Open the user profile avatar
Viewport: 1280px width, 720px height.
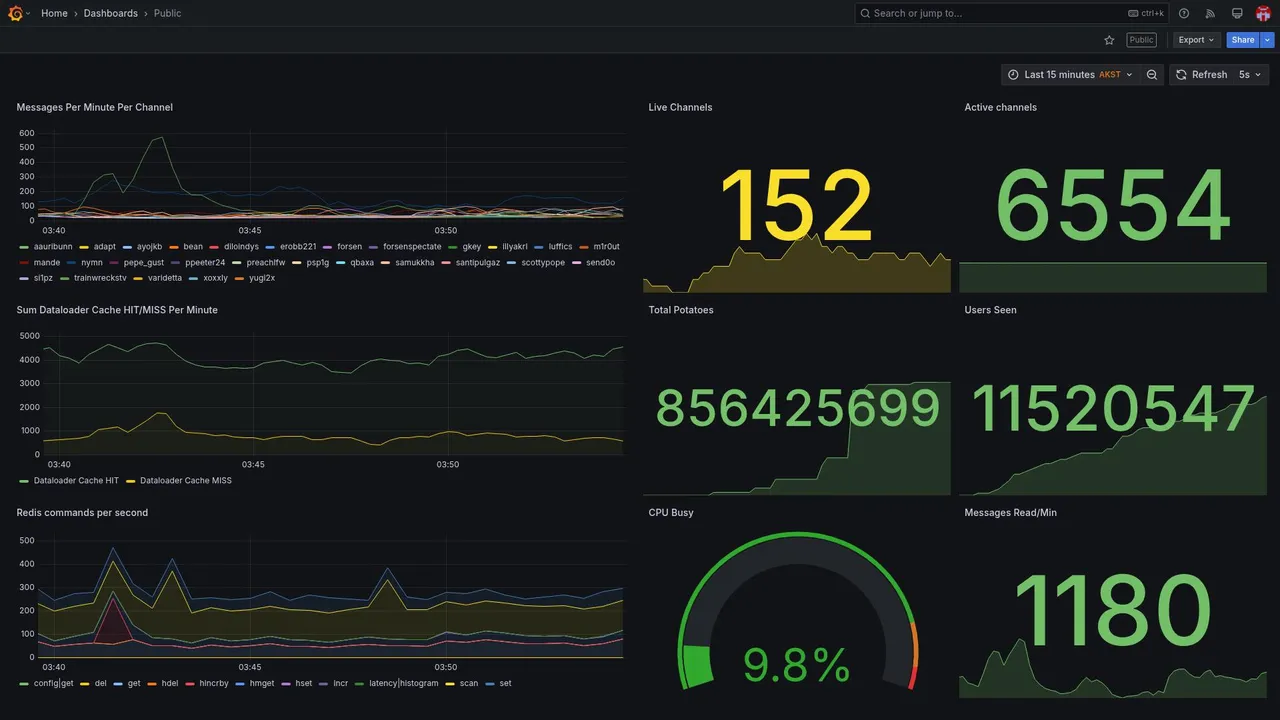[x=1263, y=13]
